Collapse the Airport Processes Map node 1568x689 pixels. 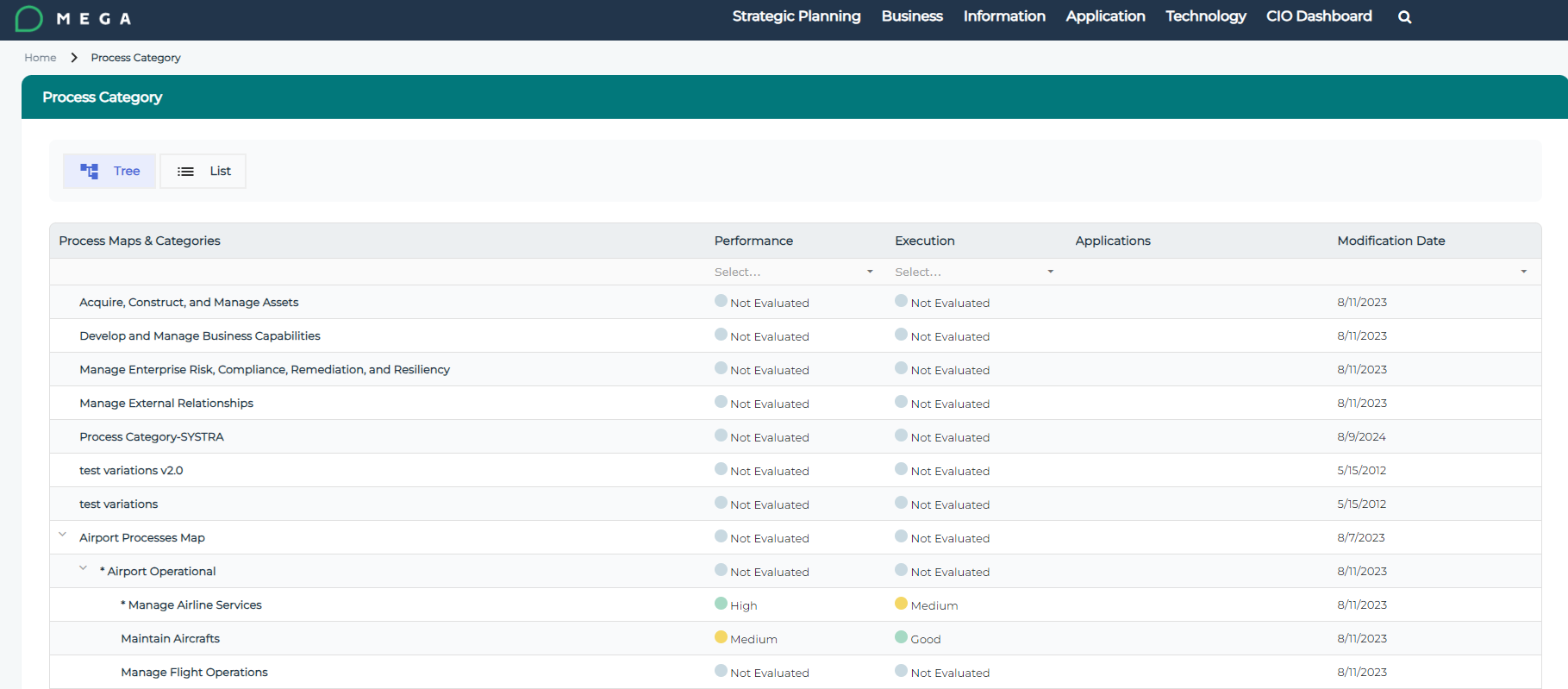pyautogui.click(x=63, y=535)
